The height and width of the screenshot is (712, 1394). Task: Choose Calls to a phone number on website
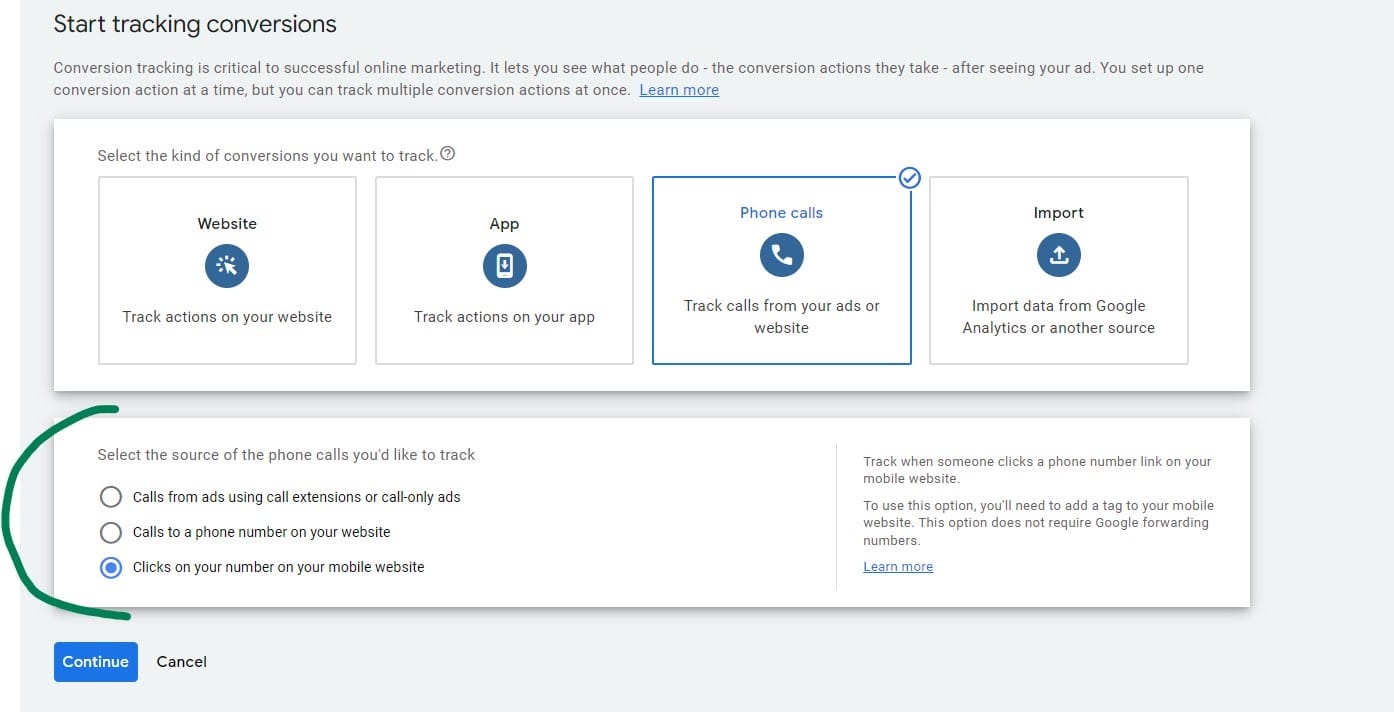coord(111,532)
